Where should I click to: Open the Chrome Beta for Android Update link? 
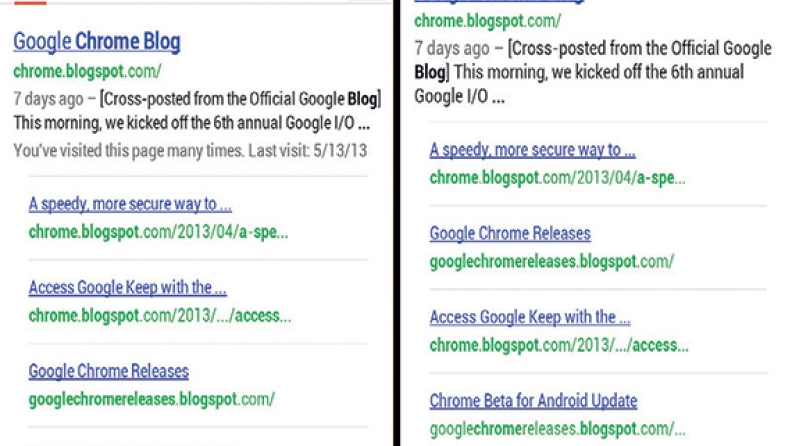[x=533, y=401]
